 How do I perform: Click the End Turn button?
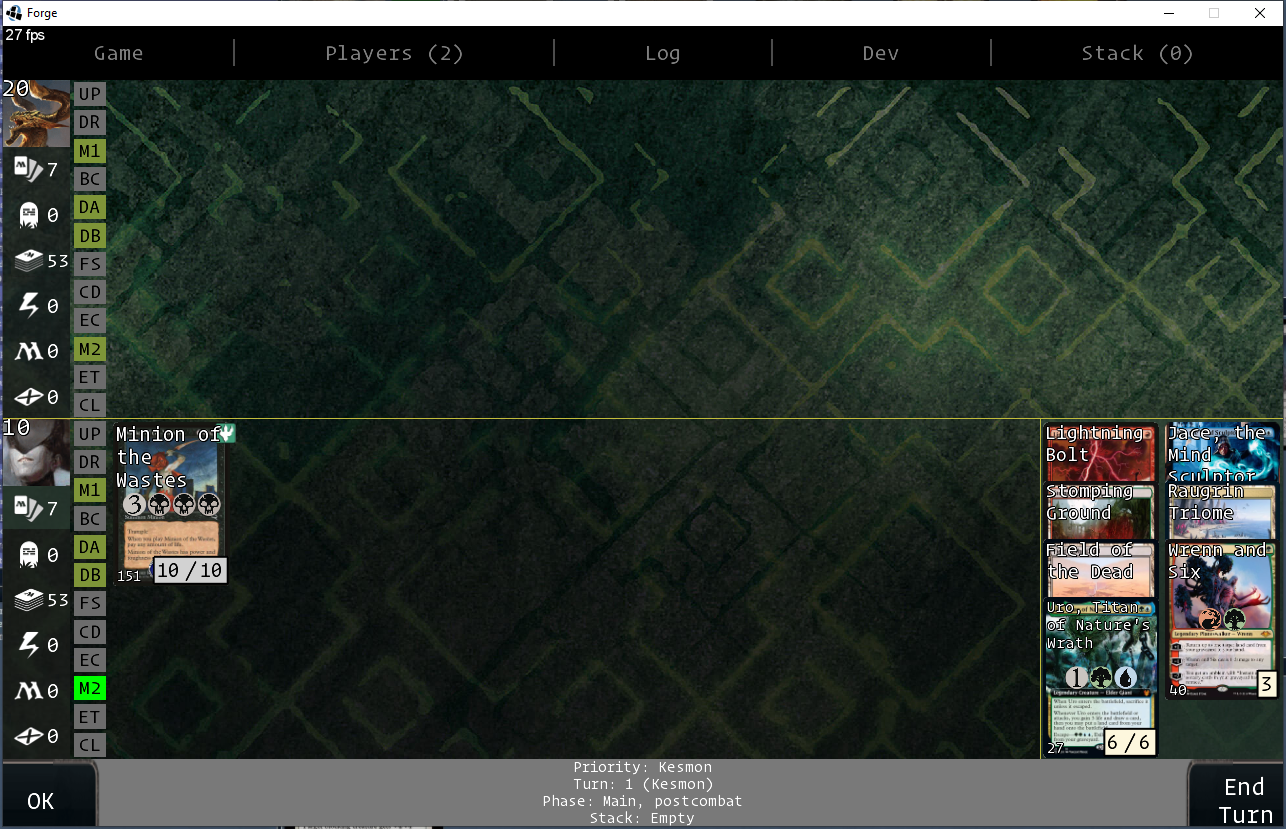pos(1236,796)
